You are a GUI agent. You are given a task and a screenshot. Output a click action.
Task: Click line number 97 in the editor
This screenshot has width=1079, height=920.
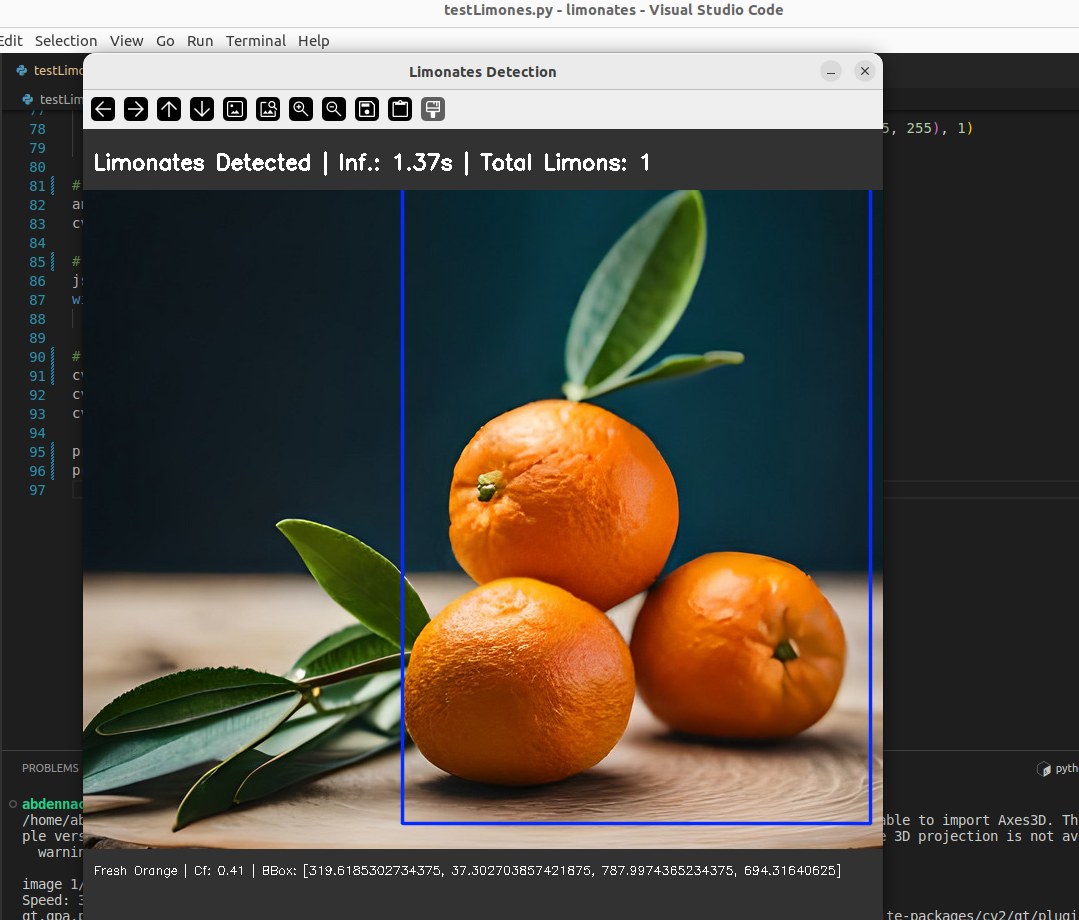tap(37, 490)
